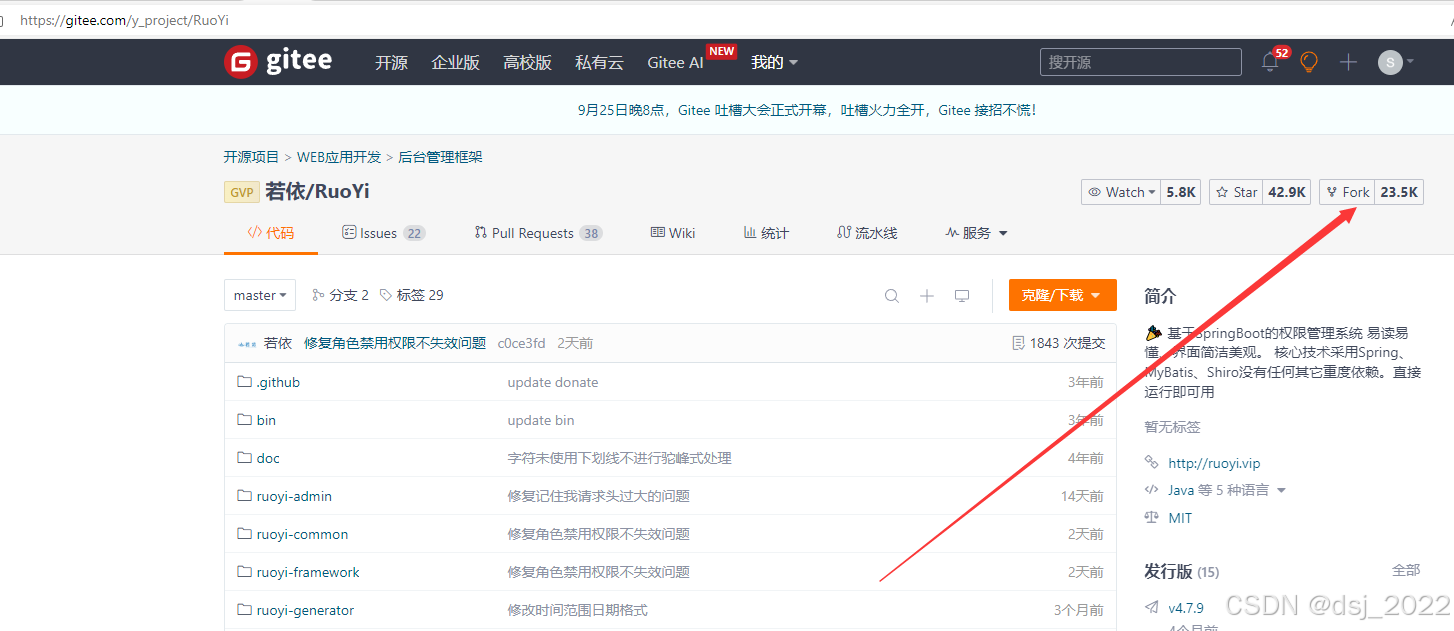
Task: Open commit hash c0ce3fd
Action: [522, 343]
